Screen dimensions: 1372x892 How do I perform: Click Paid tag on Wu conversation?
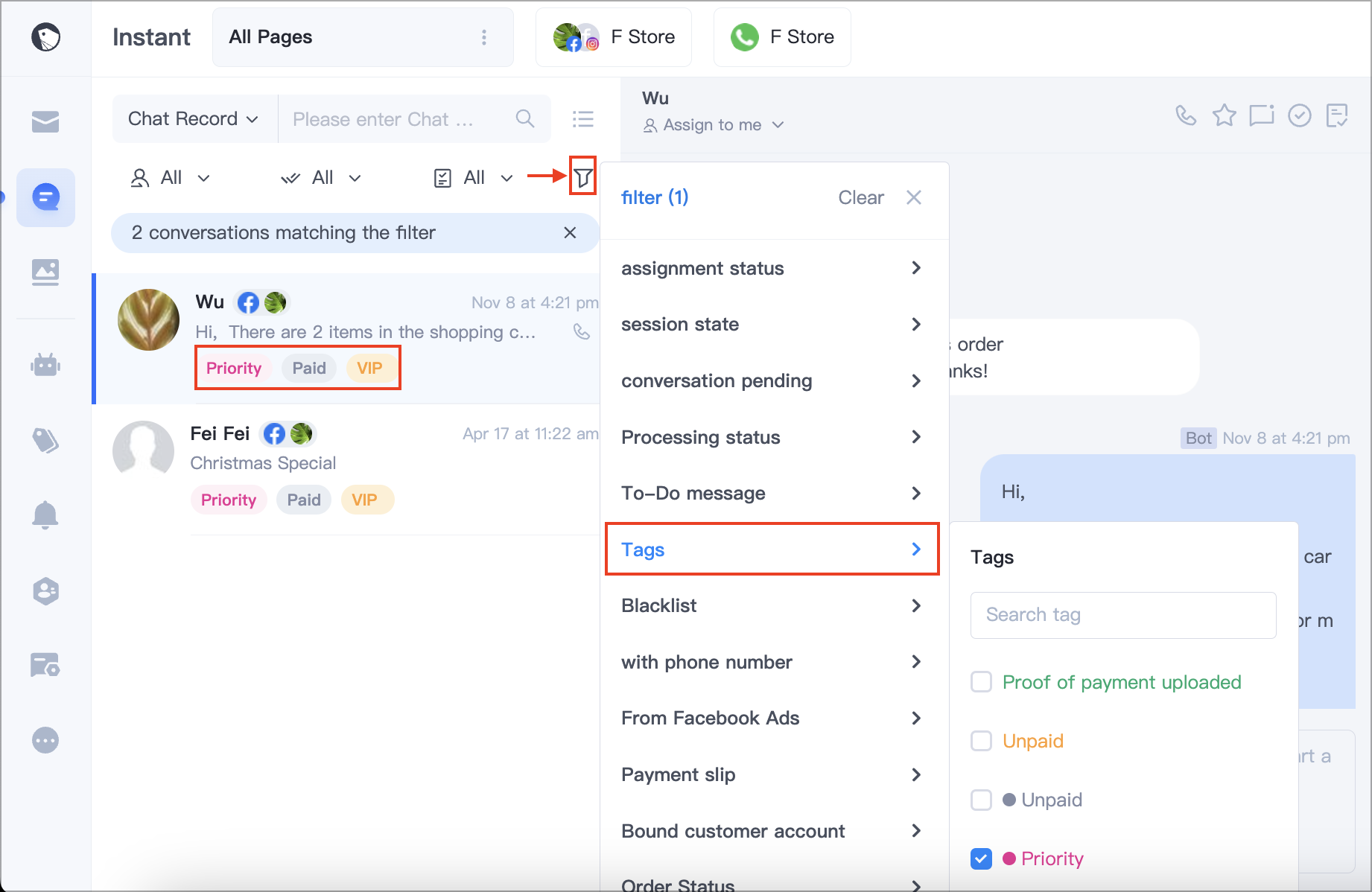click(309, 368)
